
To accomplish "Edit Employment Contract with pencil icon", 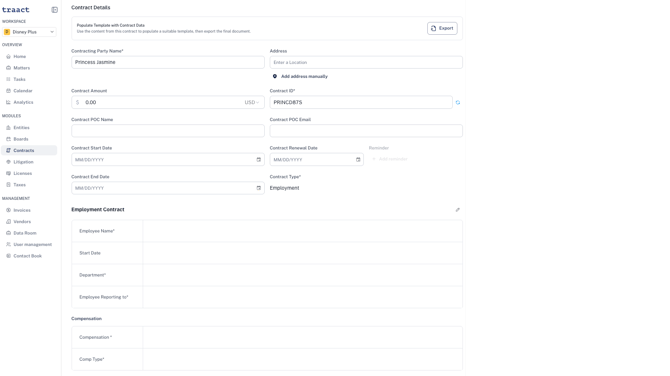I will coord(458,210).
